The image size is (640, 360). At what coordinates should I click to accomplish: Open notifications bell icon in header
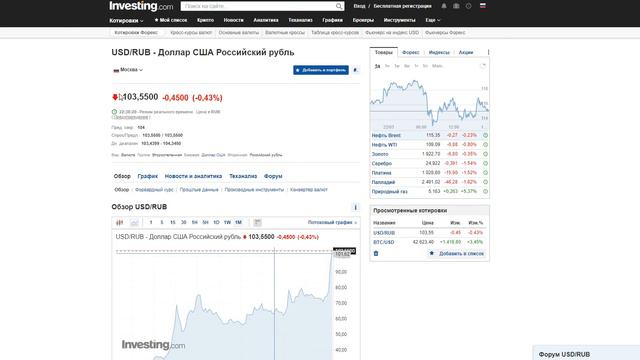tap(444, 6)
